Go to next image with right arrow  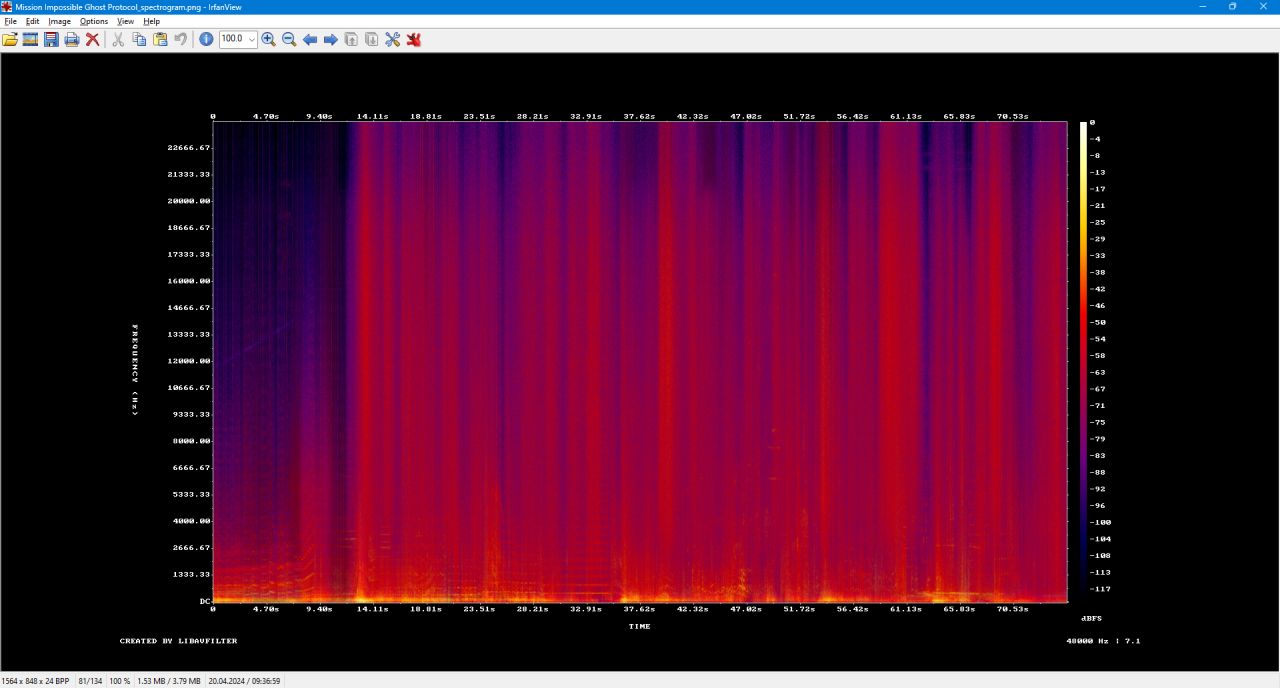coord(330,39)
